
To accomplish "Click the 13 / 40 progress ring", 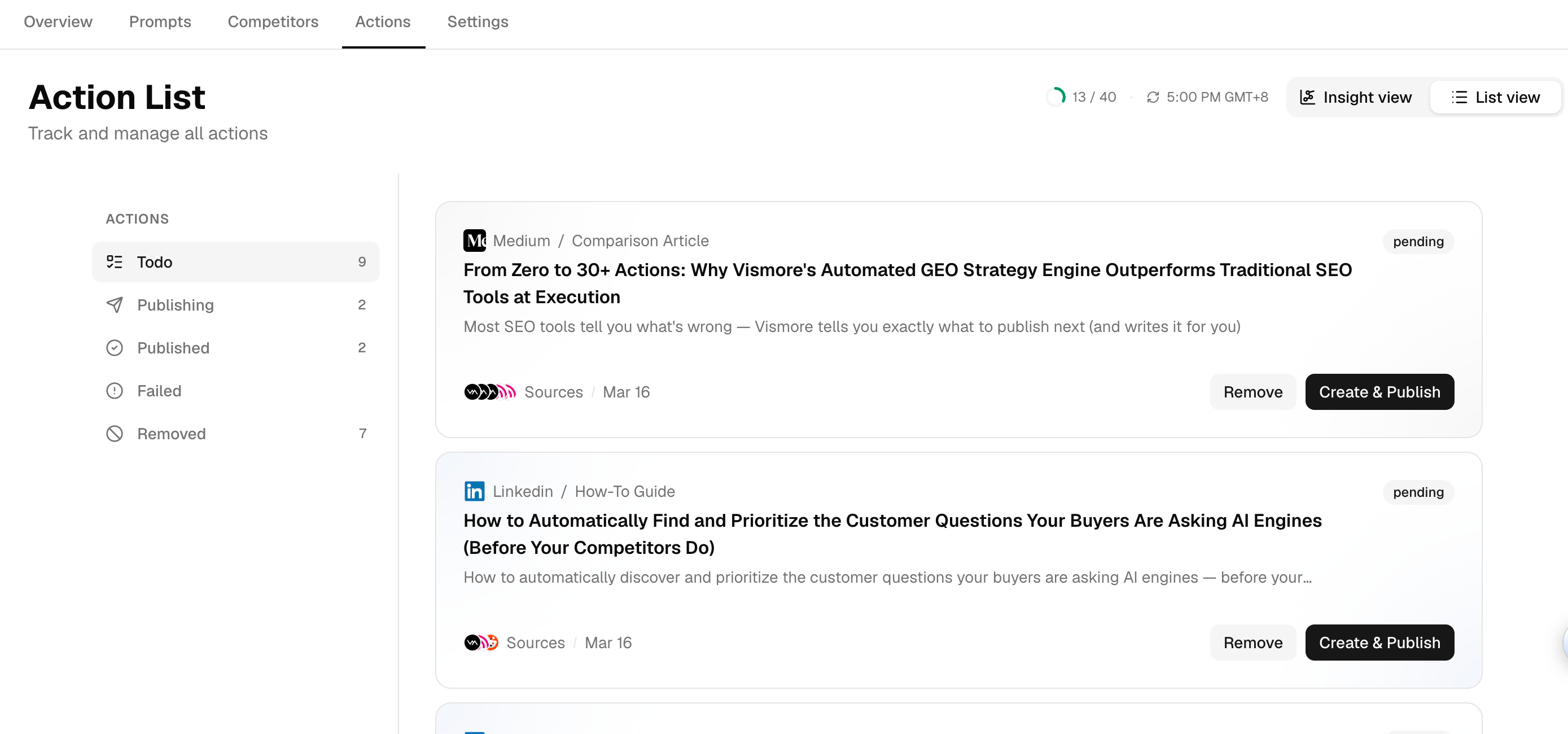I will pyautogui.click(x=1056, y=97).
